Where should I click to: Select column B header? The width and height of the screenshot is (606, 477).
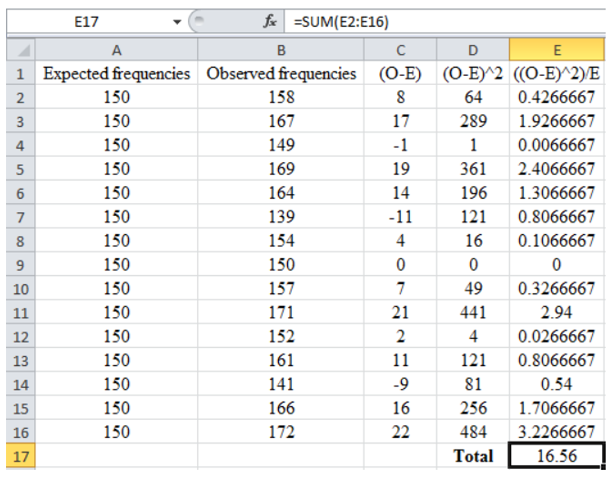pos(280,48)
